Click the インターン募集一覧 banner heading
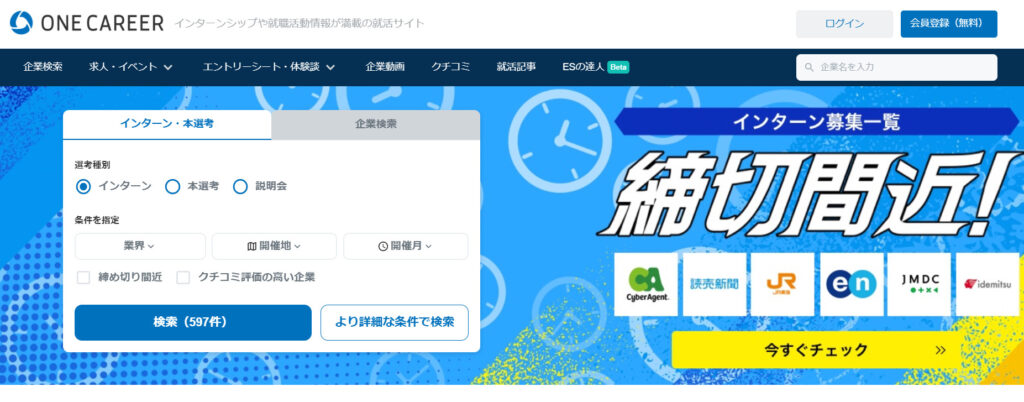 tap(816, 121)
